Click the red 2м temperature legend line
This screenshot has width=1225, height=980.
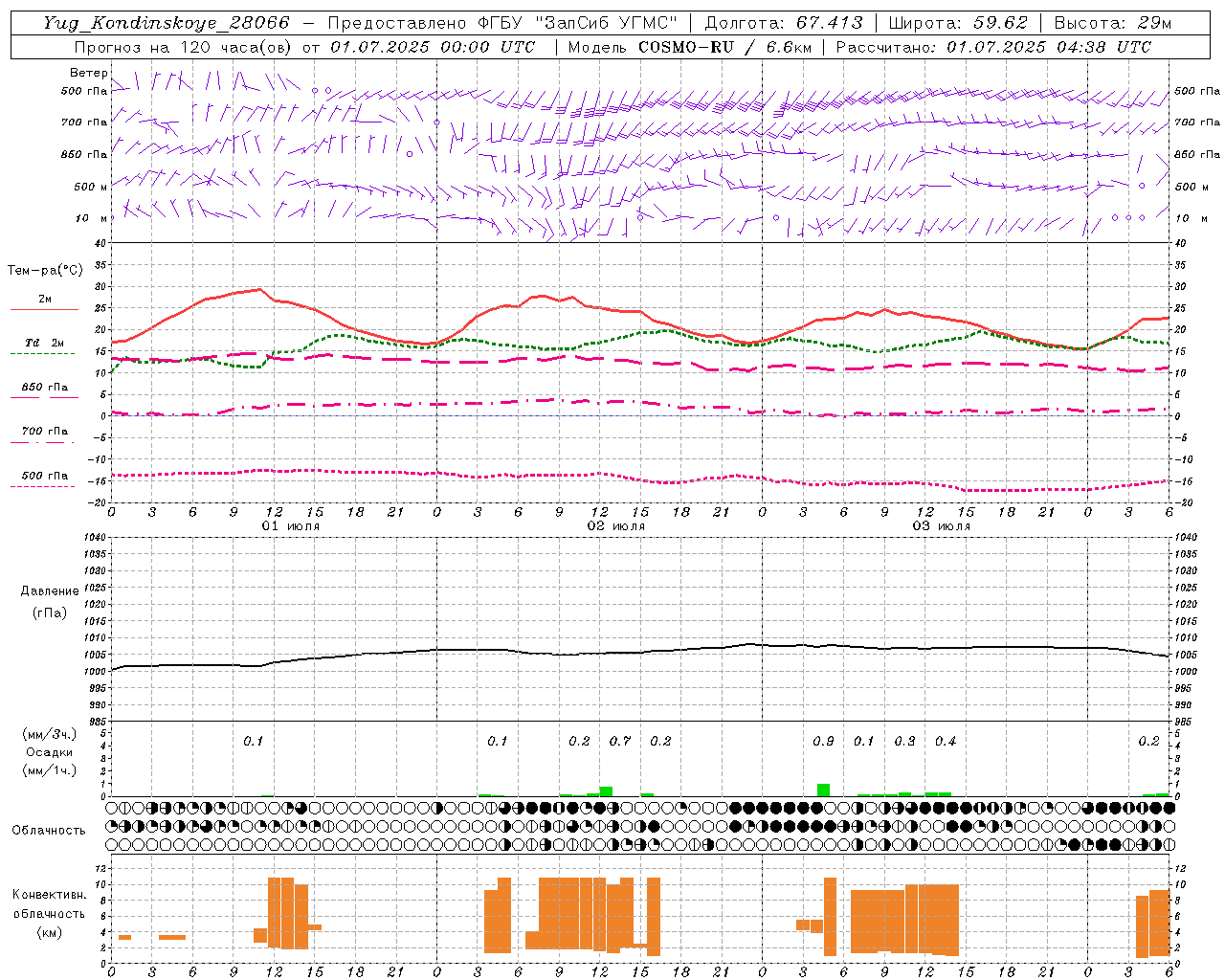coord(44,309)
